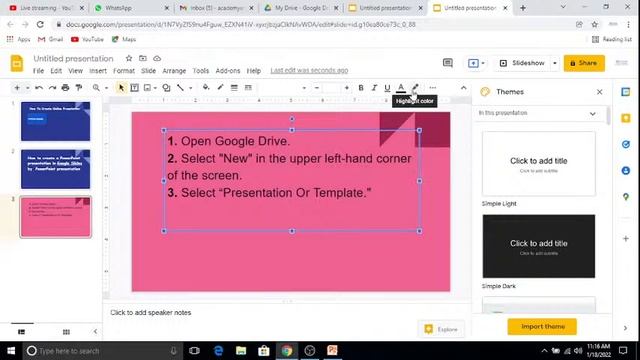Viewport: 640px width, 360px height.
Task: Hide the menus with the collapse chevron
Action: [x=463, y=88]
